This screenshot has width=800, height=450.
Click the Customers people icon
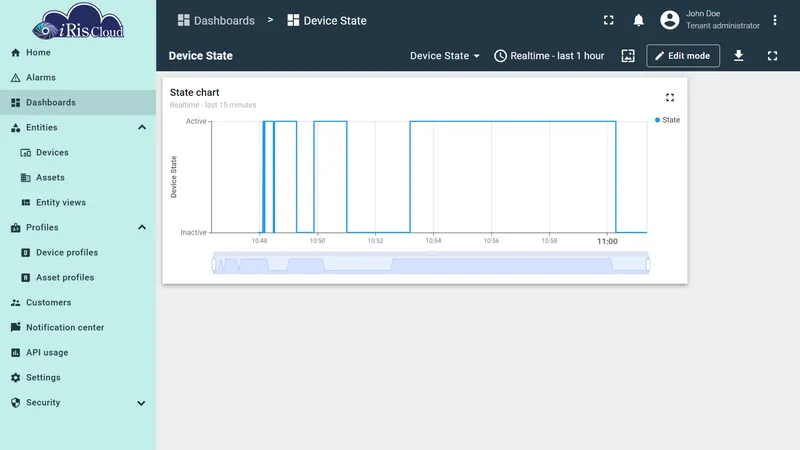pos(15,303)
